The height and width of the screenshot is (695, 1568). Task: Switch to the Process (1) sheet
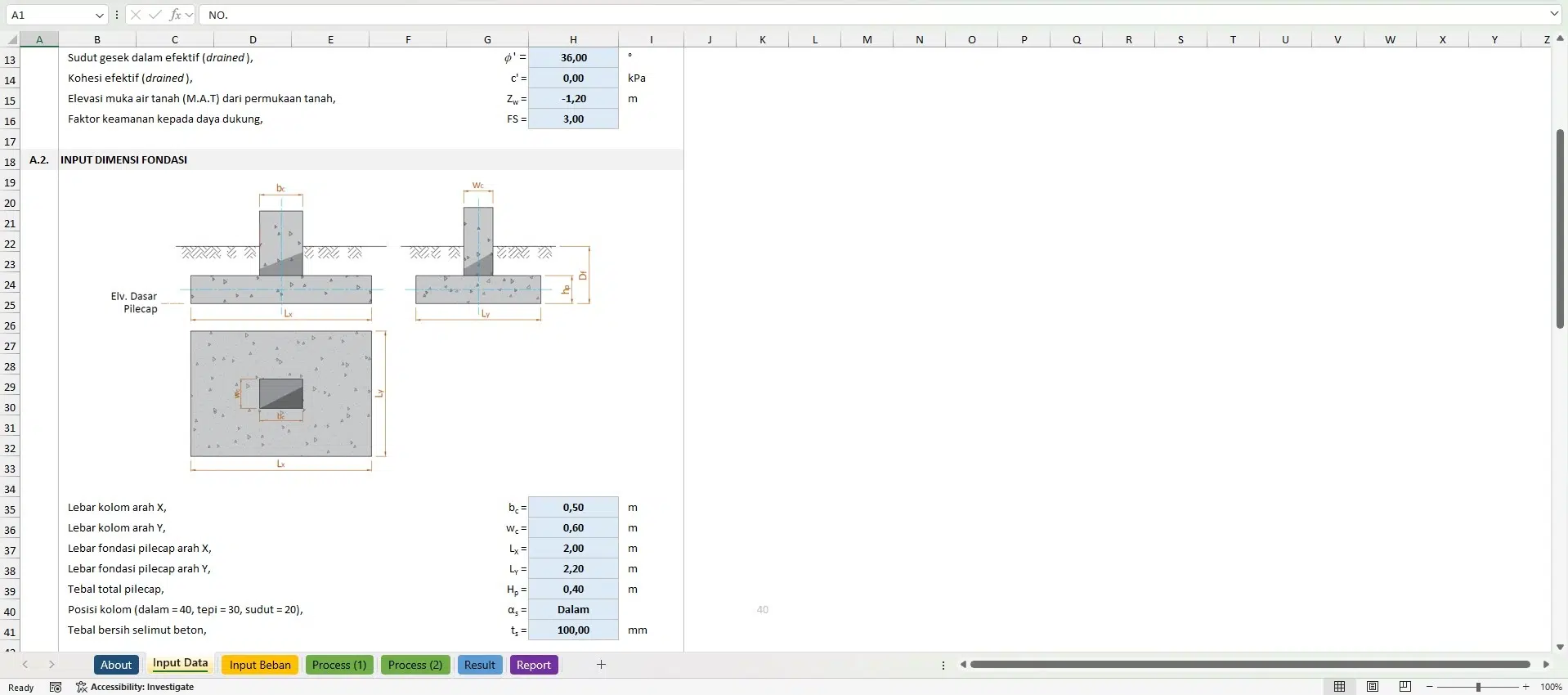point(338,665)
